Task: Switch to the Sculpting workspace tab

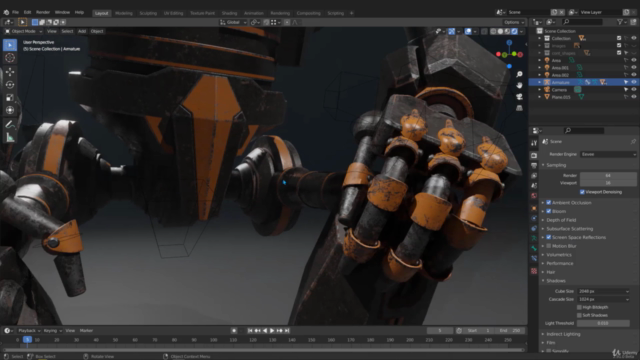Action: point(148,13)
